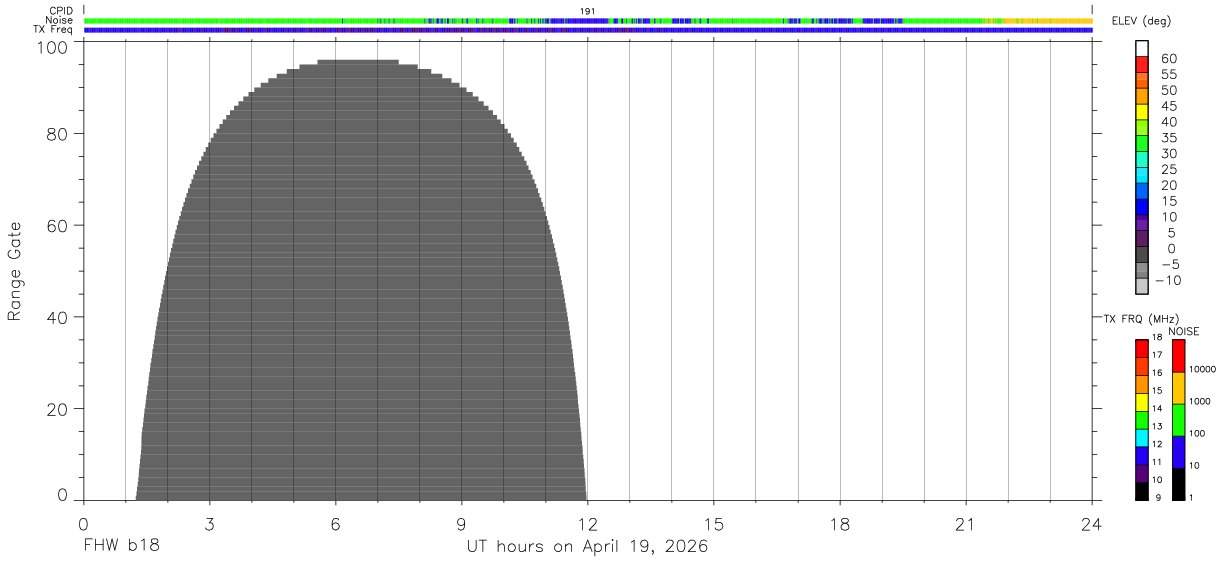Click the 'Range Gate' y-axis label
Screen dimensions: 1228x567
pyautogui.click(x=15, y=270)
